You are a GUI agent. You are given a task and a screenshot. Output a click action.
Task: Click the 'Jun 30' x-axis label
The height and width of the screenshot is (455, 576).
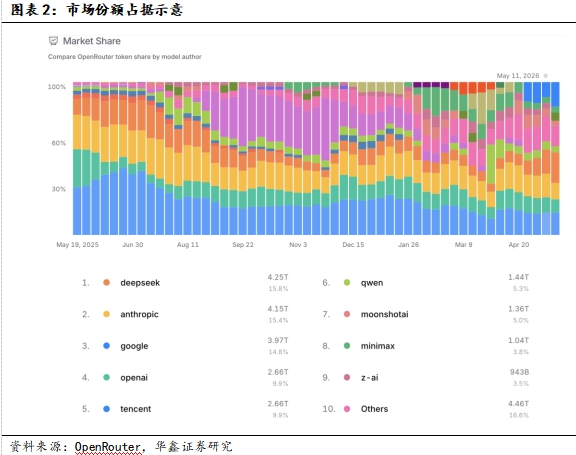pyautogui.click(x=133, y=245)
